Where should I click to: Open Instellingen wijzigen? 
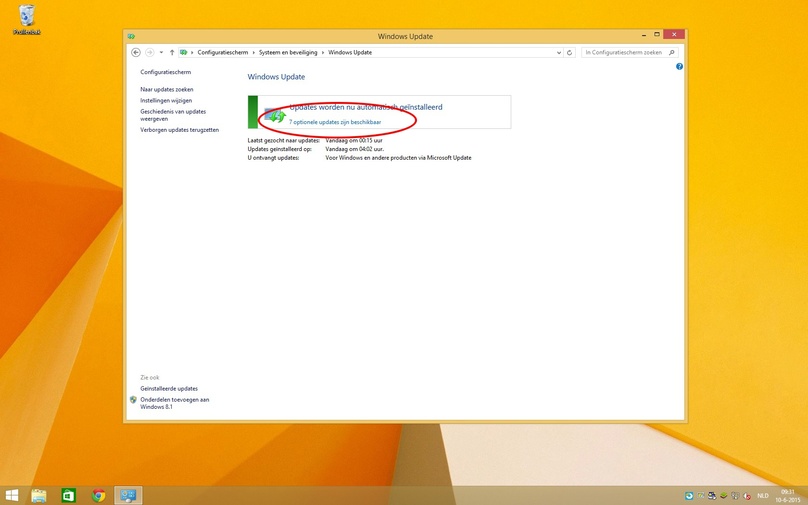pyautogui.click(x=166, y=100)
